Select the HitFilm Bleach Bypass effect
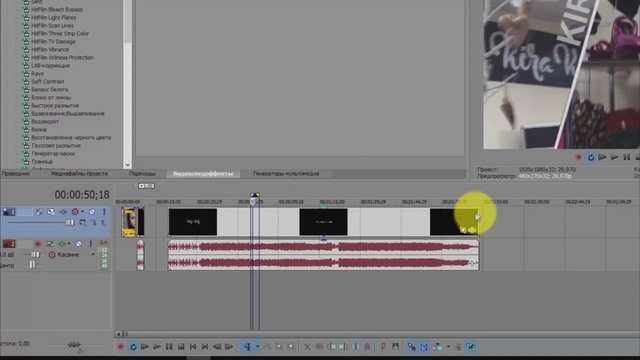This screenshot has height=360, width=640. pyautogui.click(x=57, y=9)
